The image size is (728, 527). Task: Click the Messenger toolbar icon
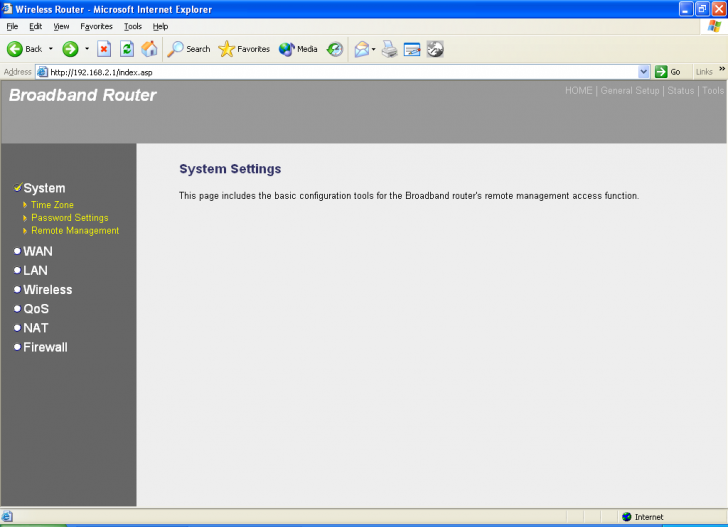(435, 49)
